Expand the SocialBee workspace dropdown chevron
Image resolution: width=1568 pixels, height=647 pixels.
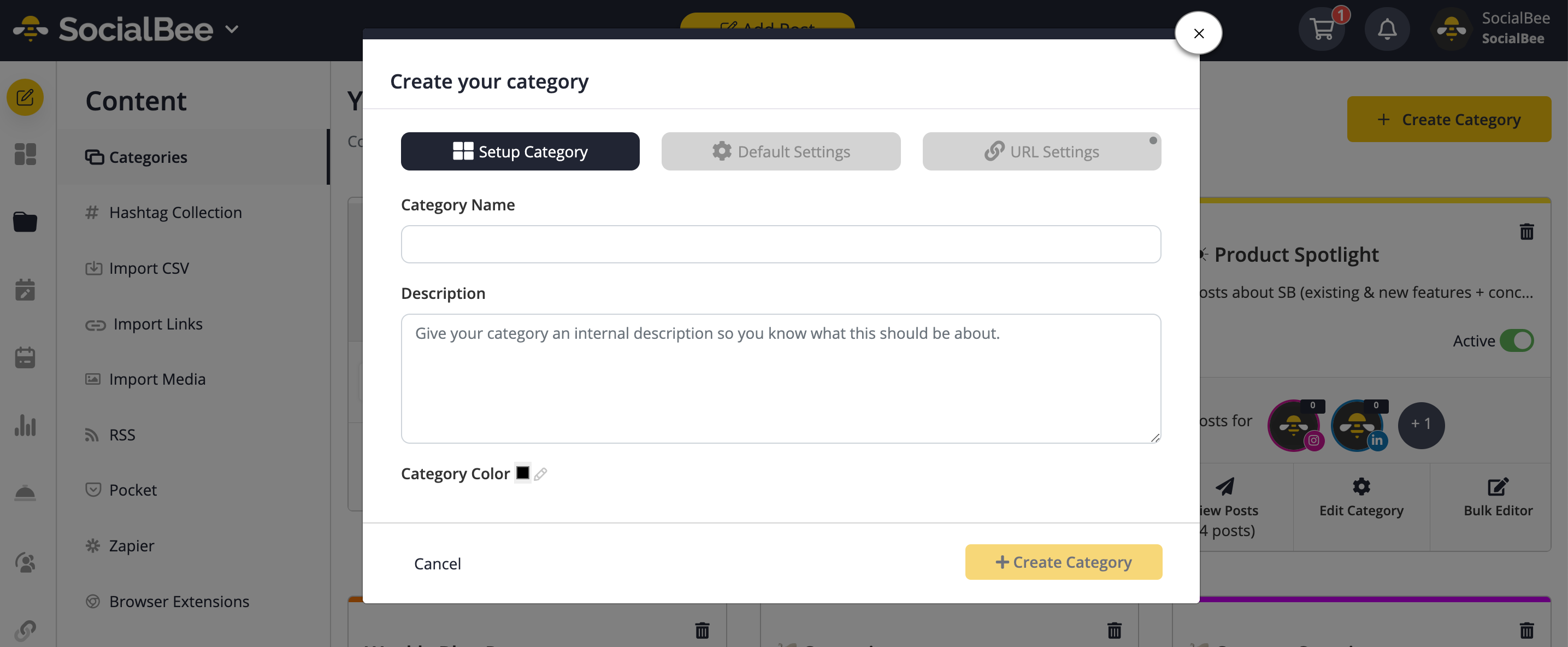pyautogui.click(x=232, y=28)
